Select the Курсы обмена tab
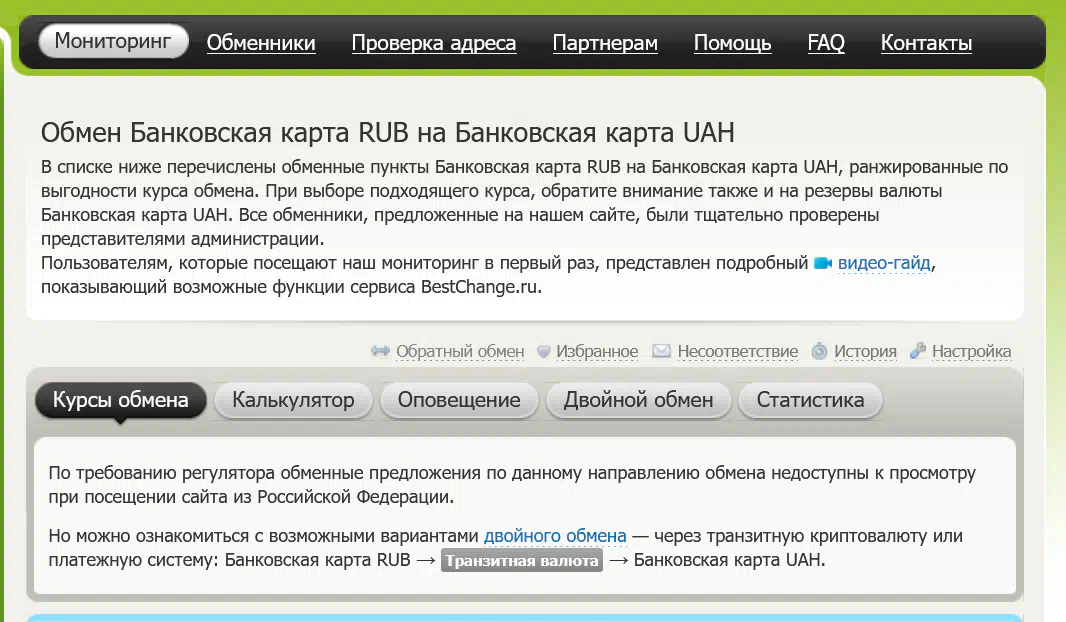Image resolution: width=1066 pixels, height=622 pixels. point(121,400)
